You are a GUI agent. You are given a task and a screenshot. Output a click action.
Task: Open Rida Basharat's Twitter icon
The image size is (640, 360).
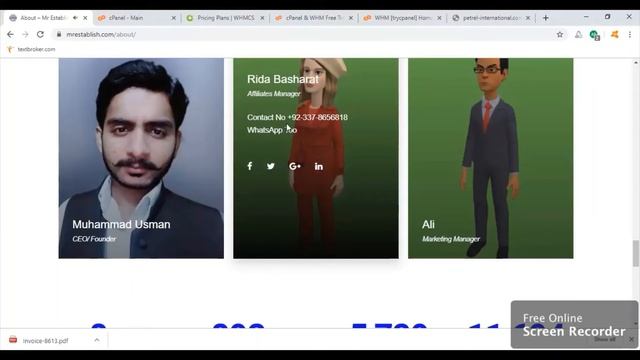tap(271, 166)
